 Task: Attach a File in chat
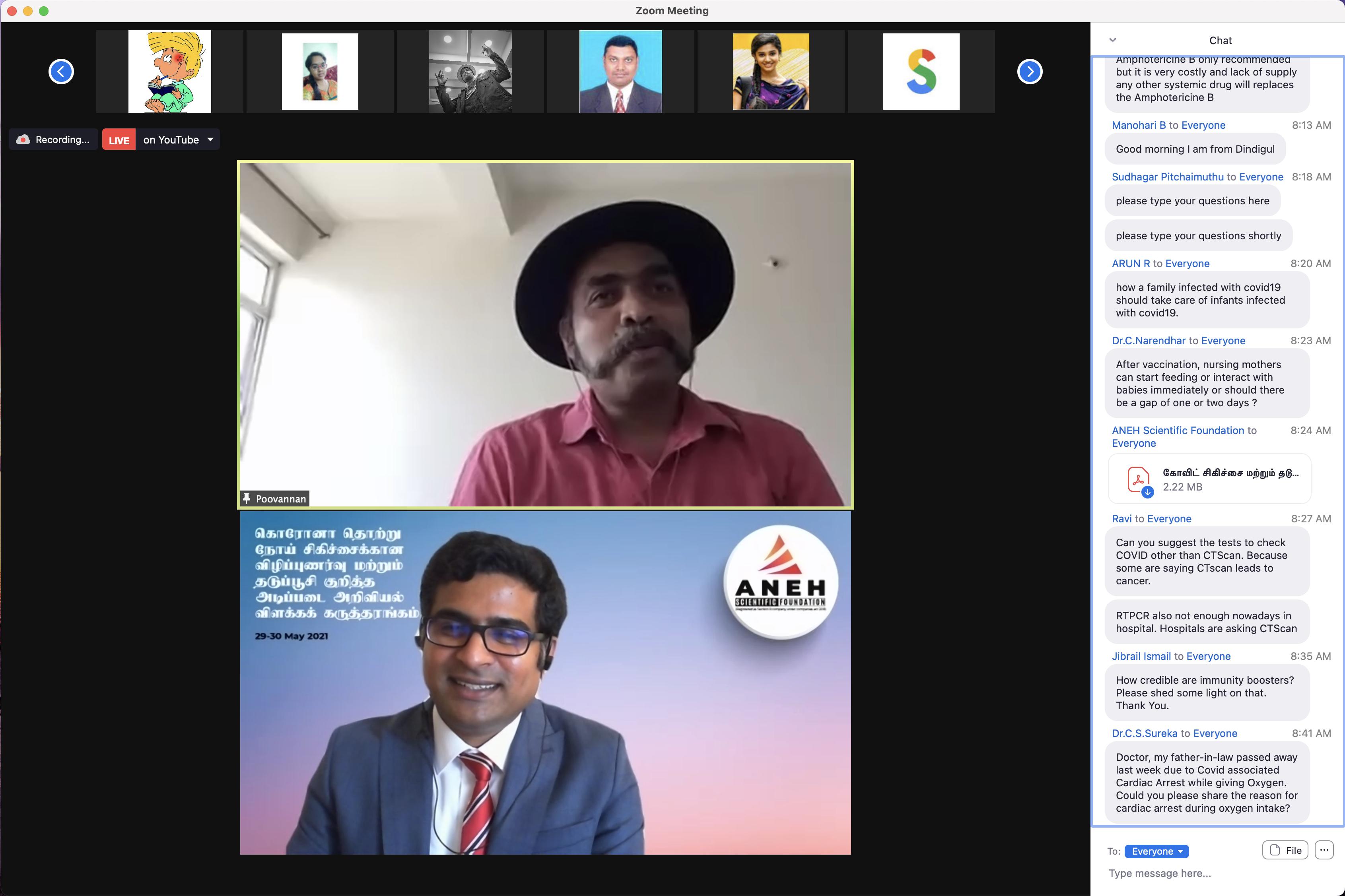click(x=1285, y=850)
